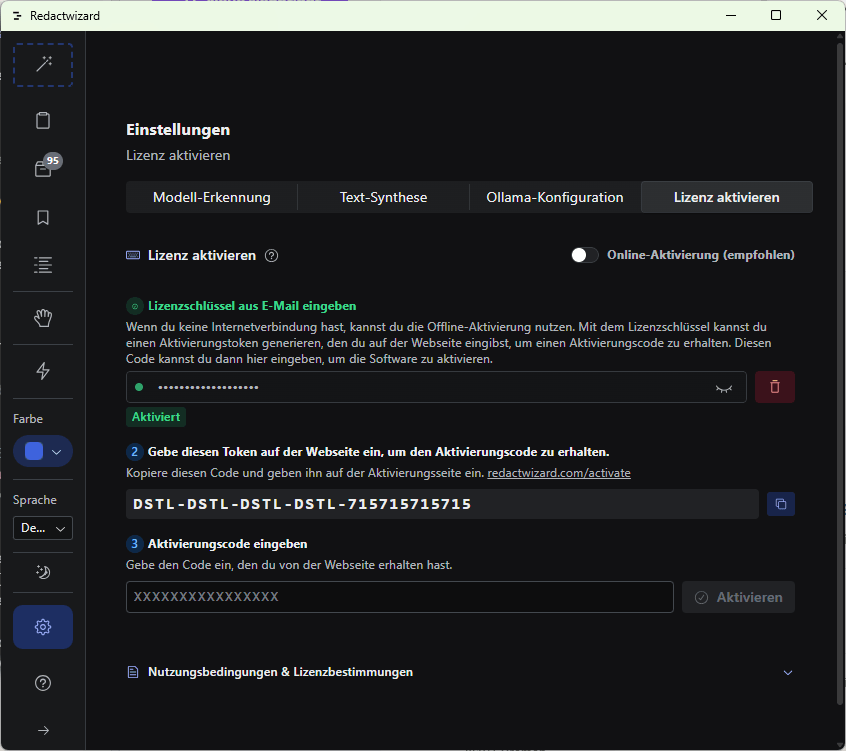This screenshot has width=846, height=751.
Task: Switch to Text-Synthese tab
Action: click(x=384, y=197)
